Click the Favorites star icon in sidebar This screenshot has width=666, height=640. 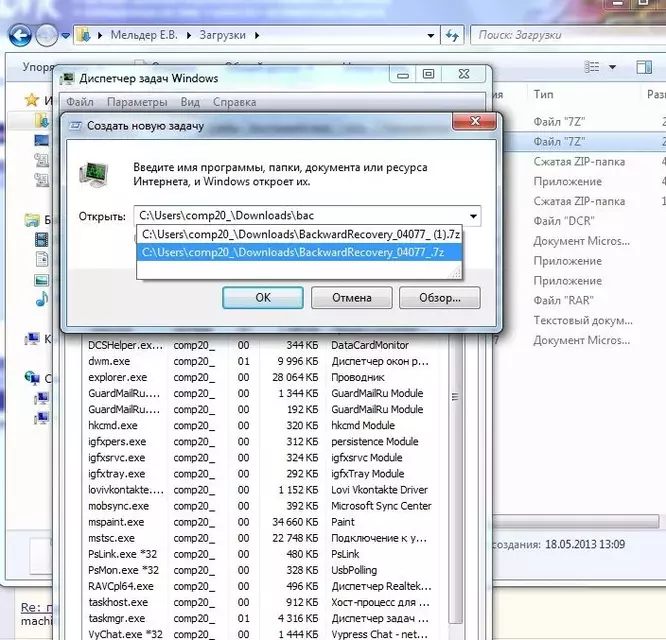32,100
